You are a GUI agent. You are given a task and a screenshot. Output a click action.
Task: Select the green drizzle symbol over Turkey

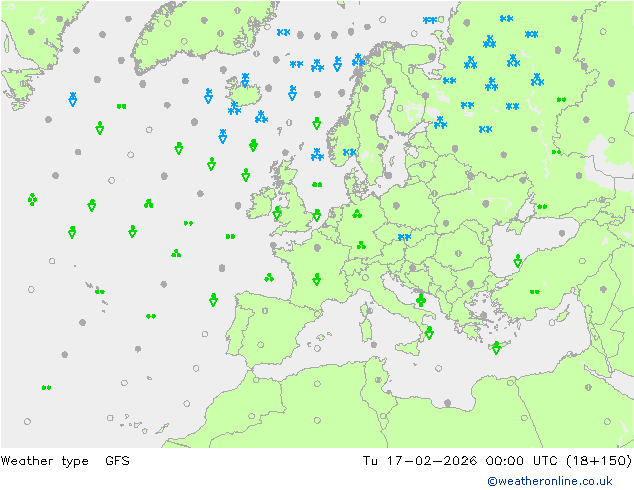[x=535, y=291]
